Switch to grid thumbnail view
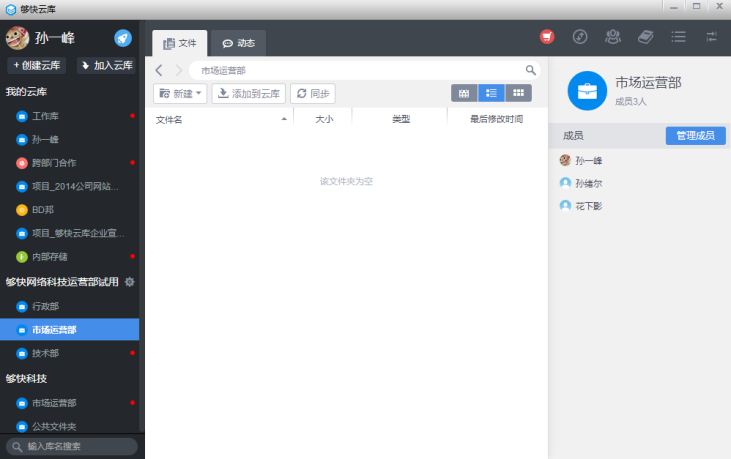731x459 pixels. [x=518, y=93]
